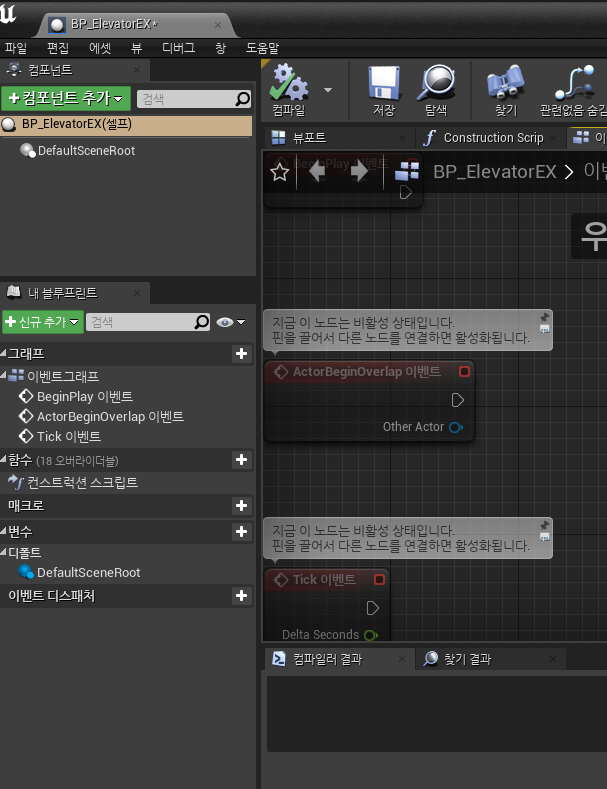Viewport: 607px width, 789px height.
Task: Click the Delta Seconds output pin
Action: pos(371,635)
